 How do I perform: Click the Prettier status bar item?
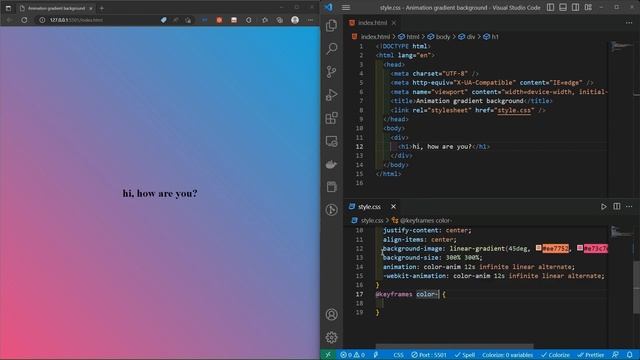(x=590, y=355)
